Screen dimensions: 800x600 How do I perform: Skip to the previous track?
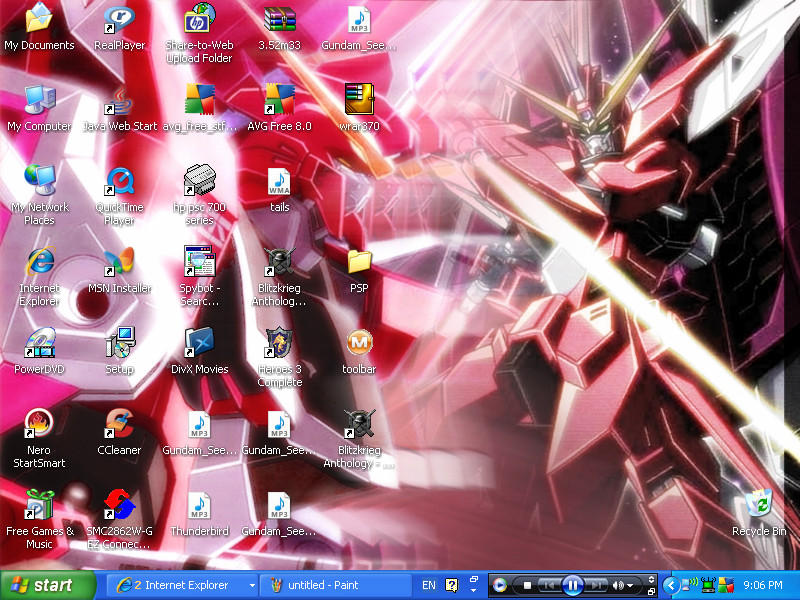click(549, 585)
